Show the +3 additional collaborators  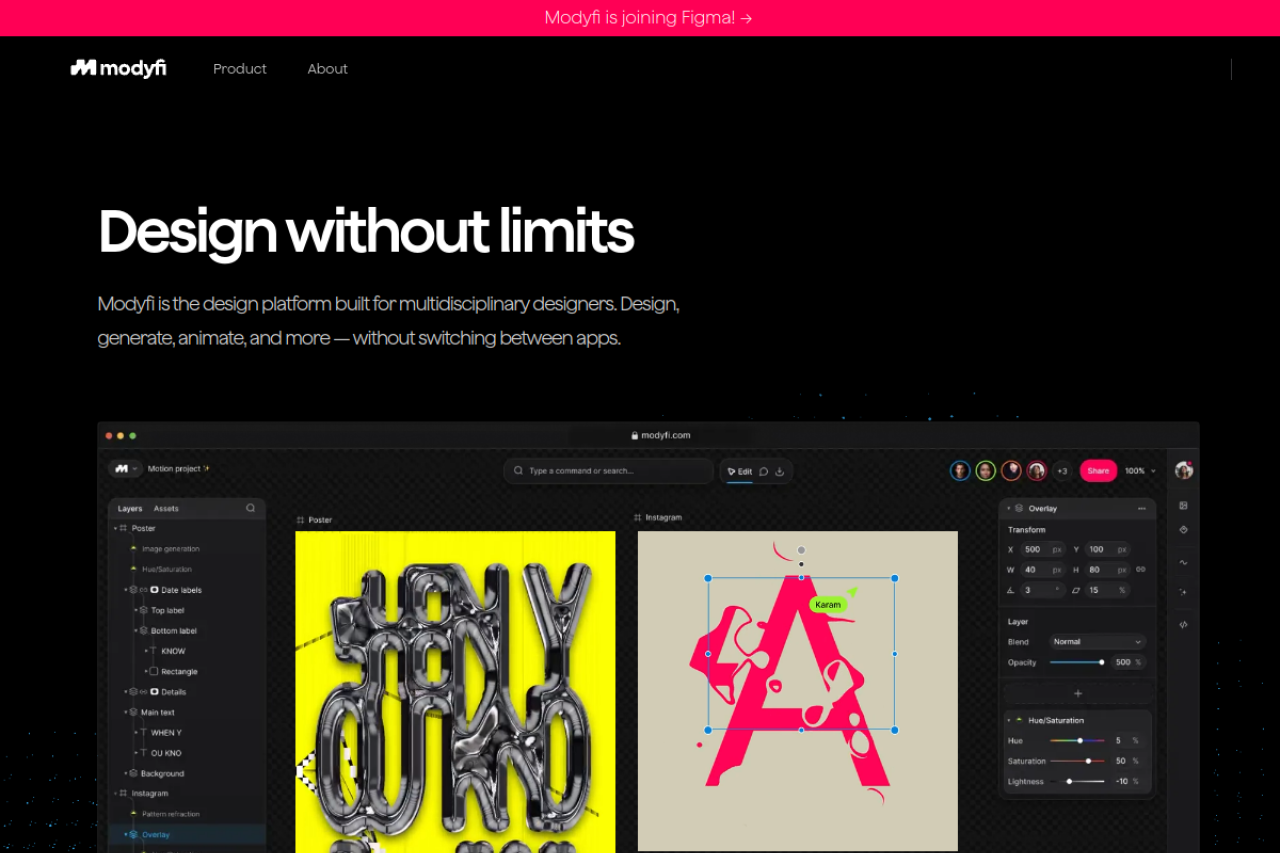click(1062, 471)
